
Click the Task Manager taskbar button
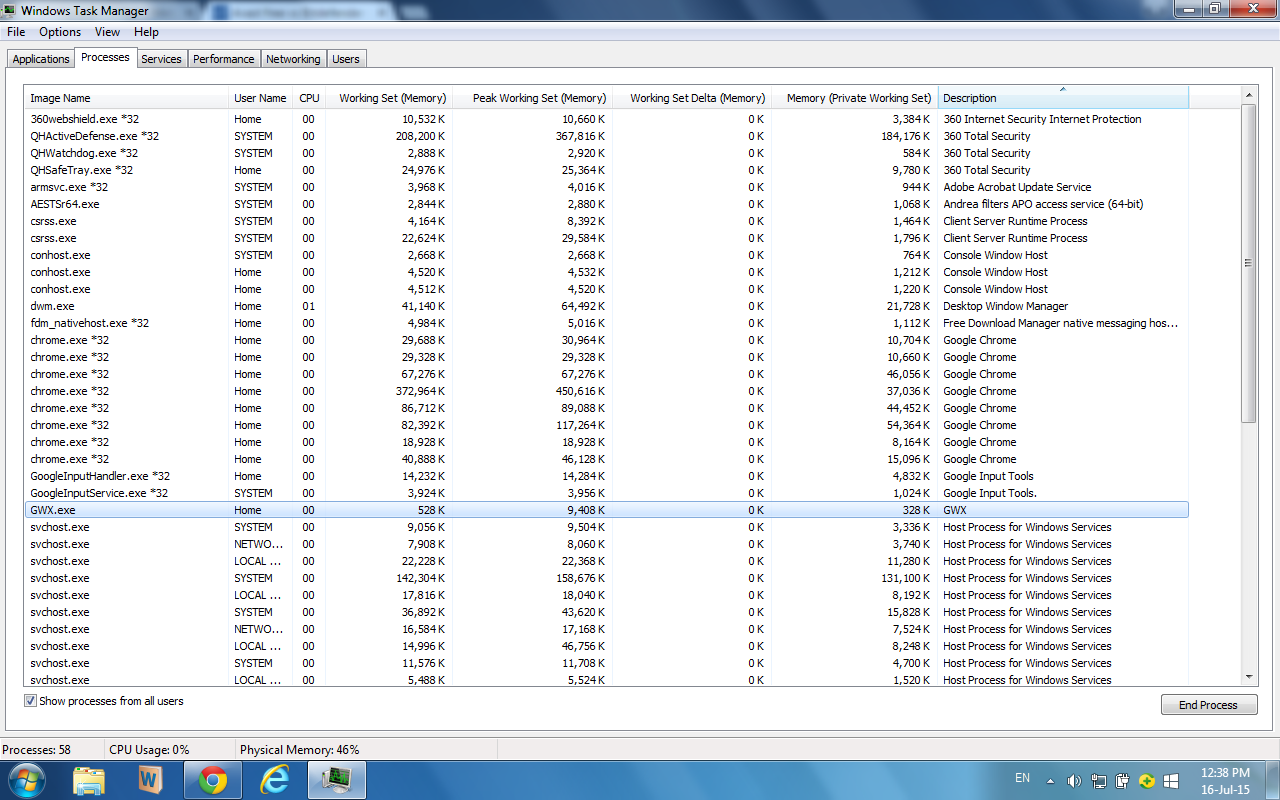336,780
